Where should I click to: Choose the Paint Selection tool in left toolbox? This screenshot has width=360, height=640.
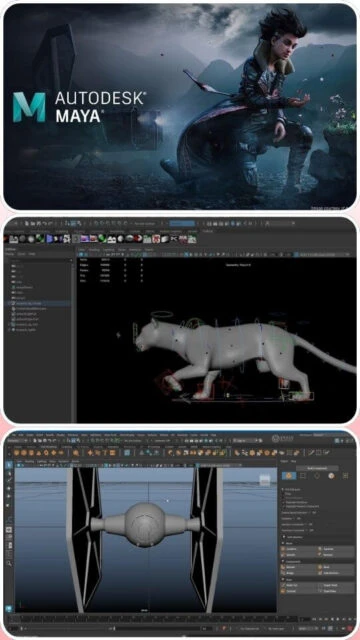(9, 480)
